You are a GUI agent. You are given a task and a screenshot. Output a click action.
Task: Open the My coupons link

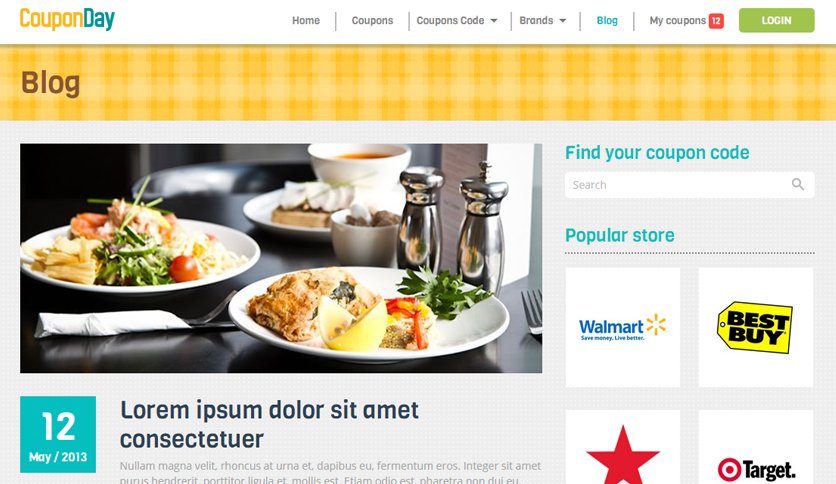pyautogui.click(x=678, y=20)
